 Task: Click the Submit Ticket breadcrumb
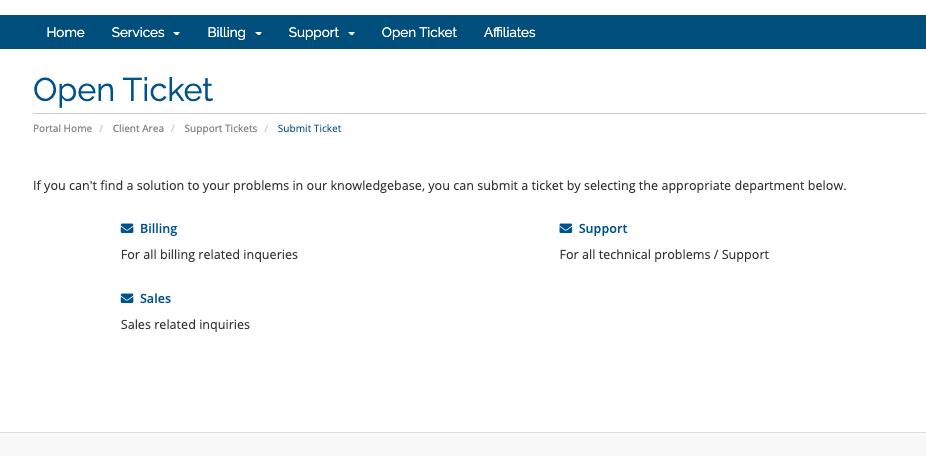309,128
